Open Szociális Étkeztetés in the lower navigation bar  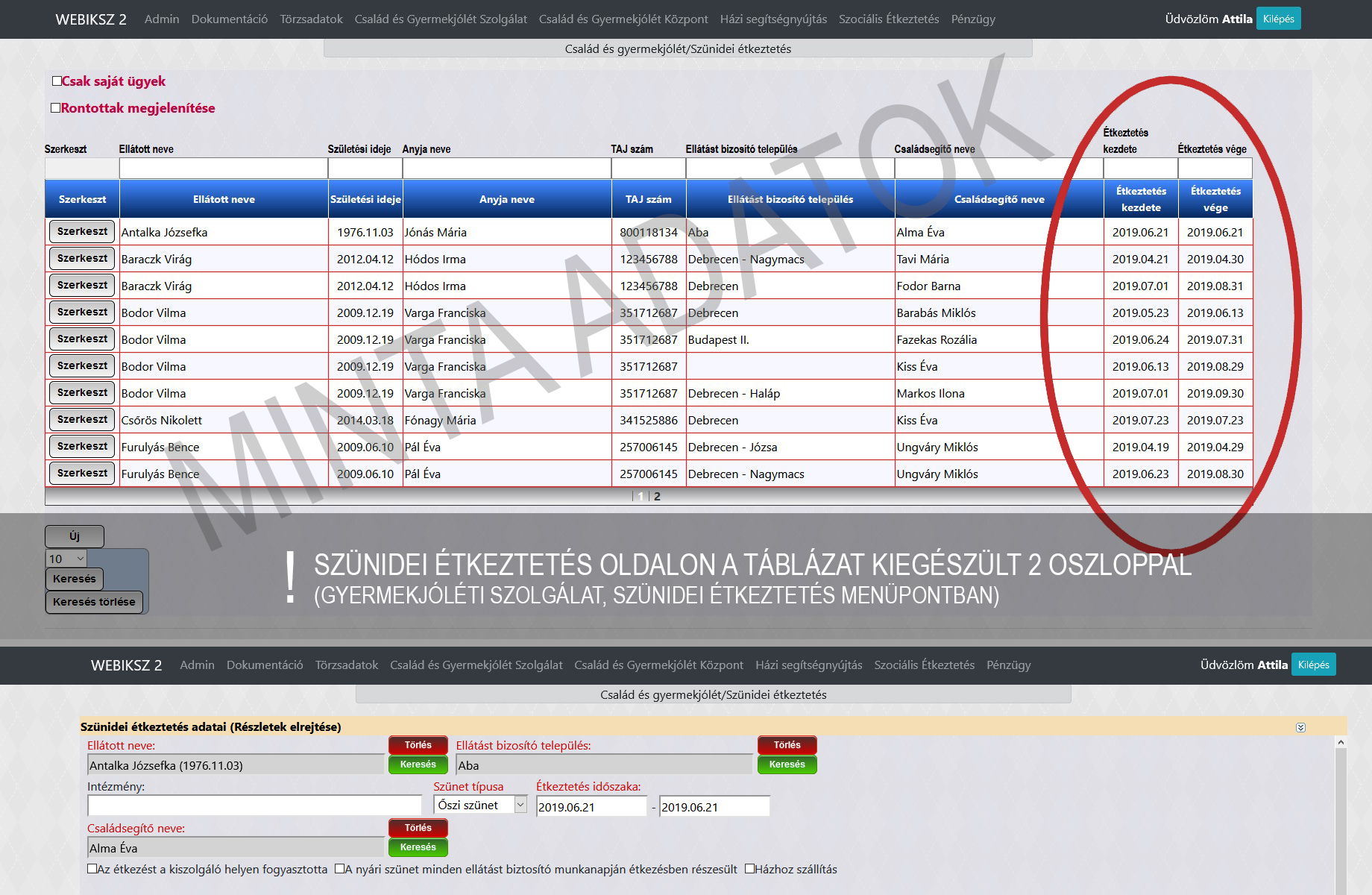pos(924,665)
